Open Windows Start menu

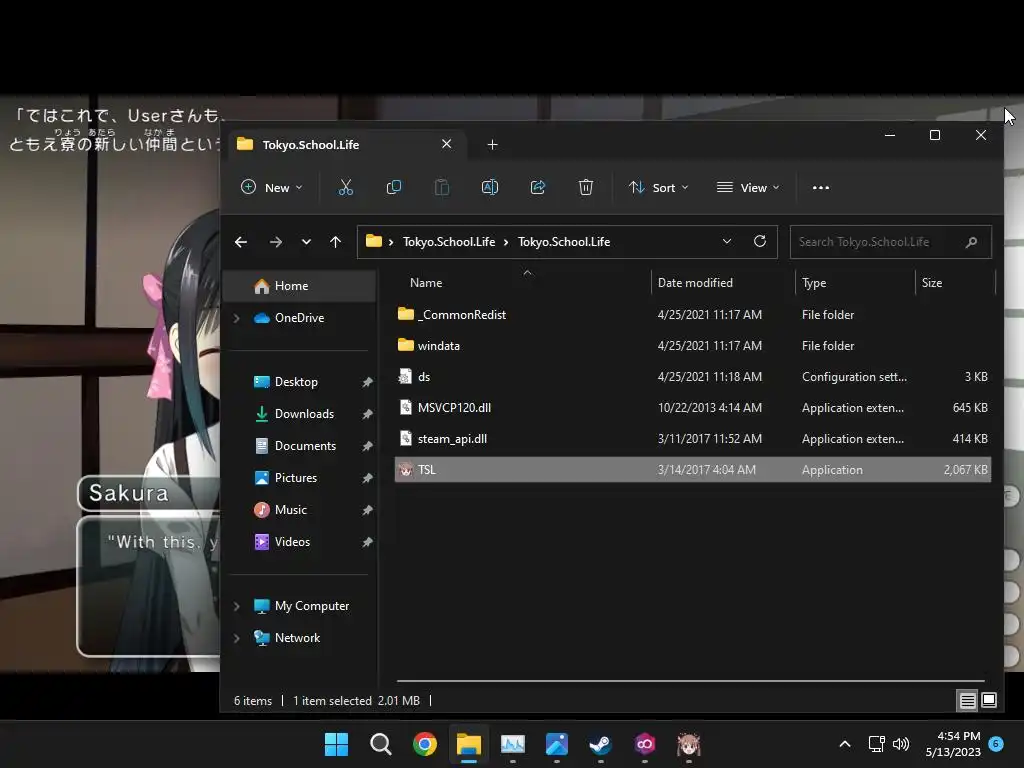pyautogui.click(x=336, y=744)
